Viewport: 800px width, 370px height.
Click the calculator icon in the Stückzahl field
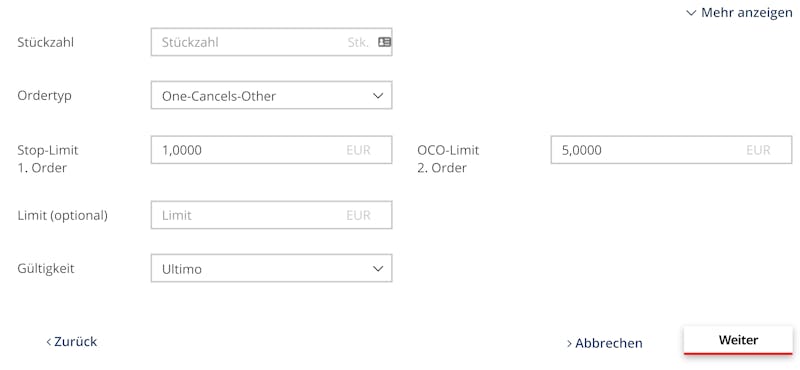(x=384, y=42)
